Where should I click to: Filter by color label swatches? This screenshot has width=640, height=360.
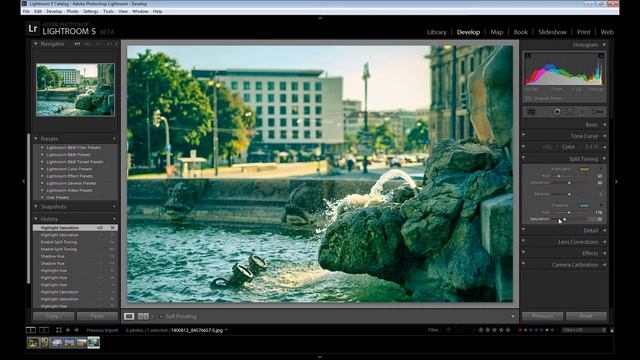[536, 330]
